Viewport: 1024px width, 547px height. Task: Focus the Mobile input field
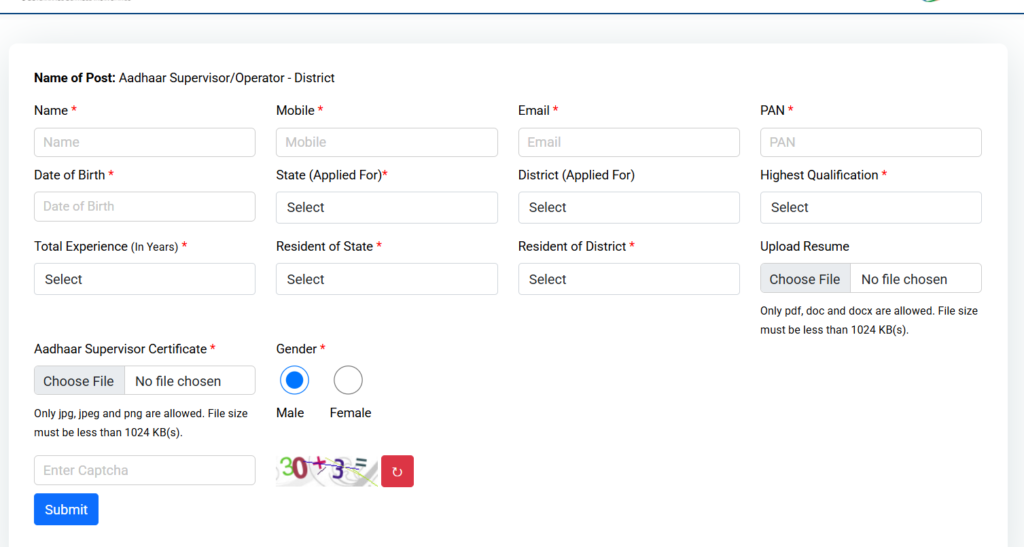(x=387, y=142)
